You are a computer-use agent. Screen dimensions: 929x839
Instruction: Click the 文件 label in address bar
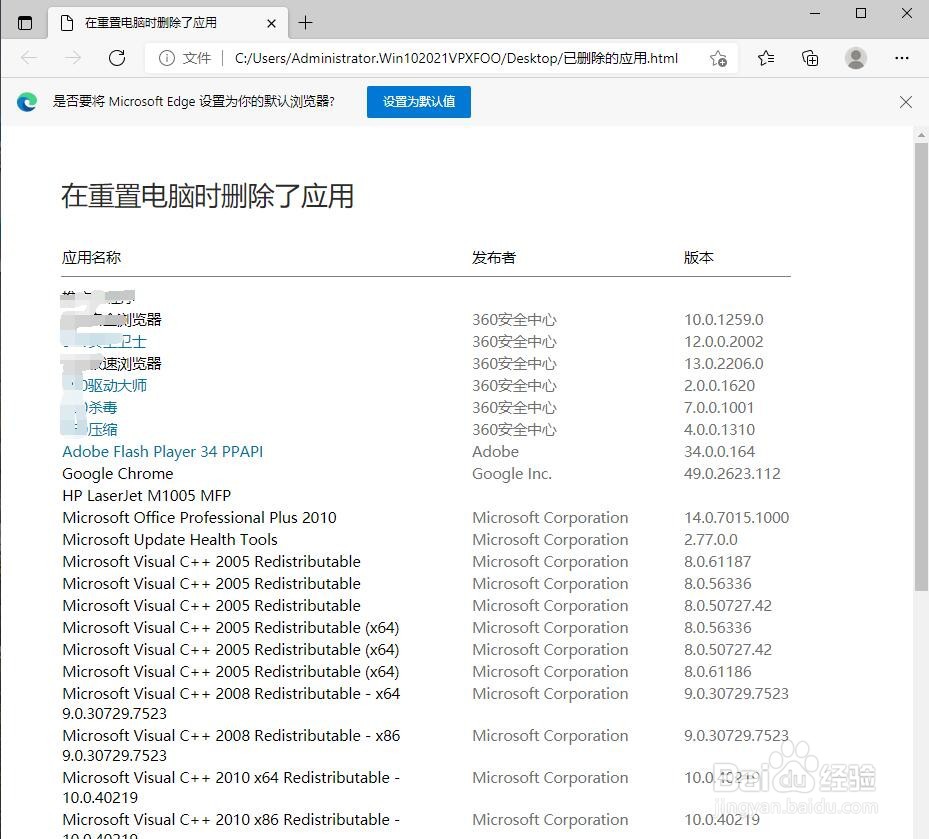click(x=197, y=58)
